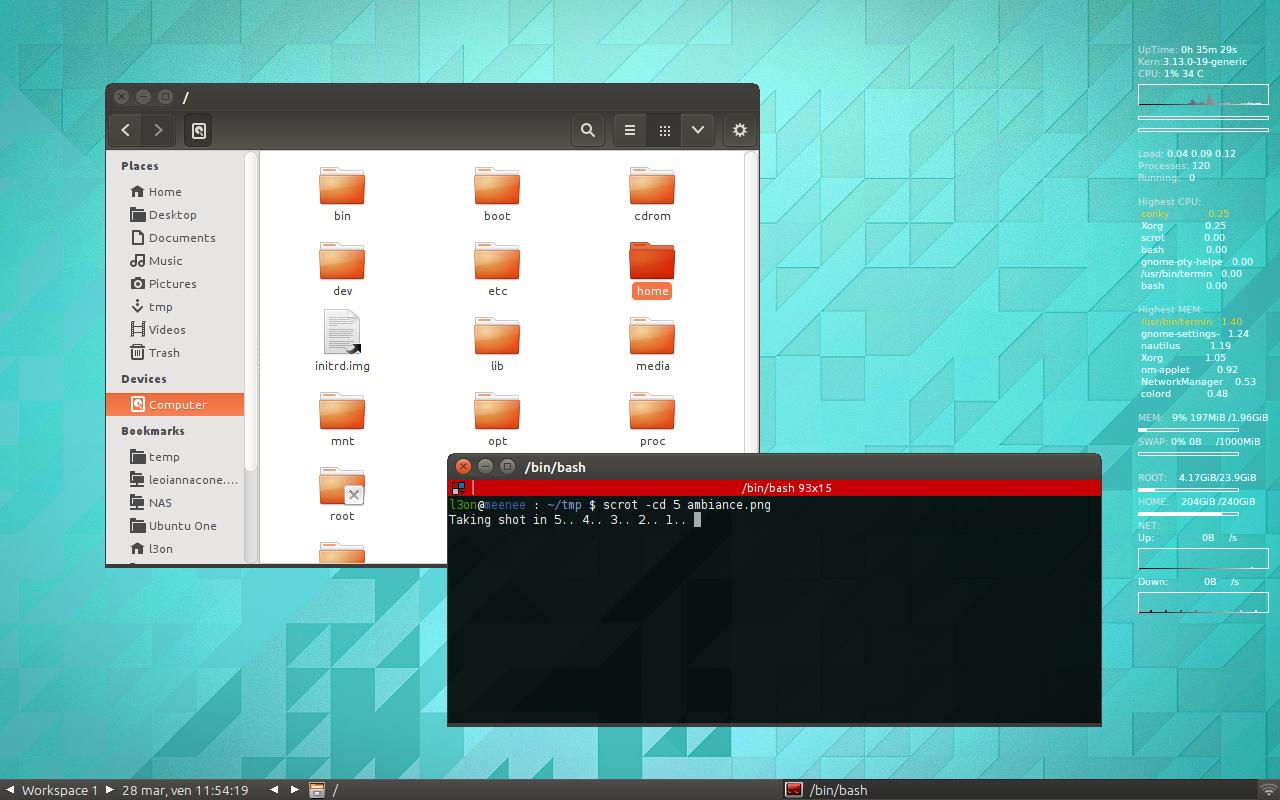Click the Computer location icon in the toolbar
Screen dimensions: 1280x800
(199, 130)
